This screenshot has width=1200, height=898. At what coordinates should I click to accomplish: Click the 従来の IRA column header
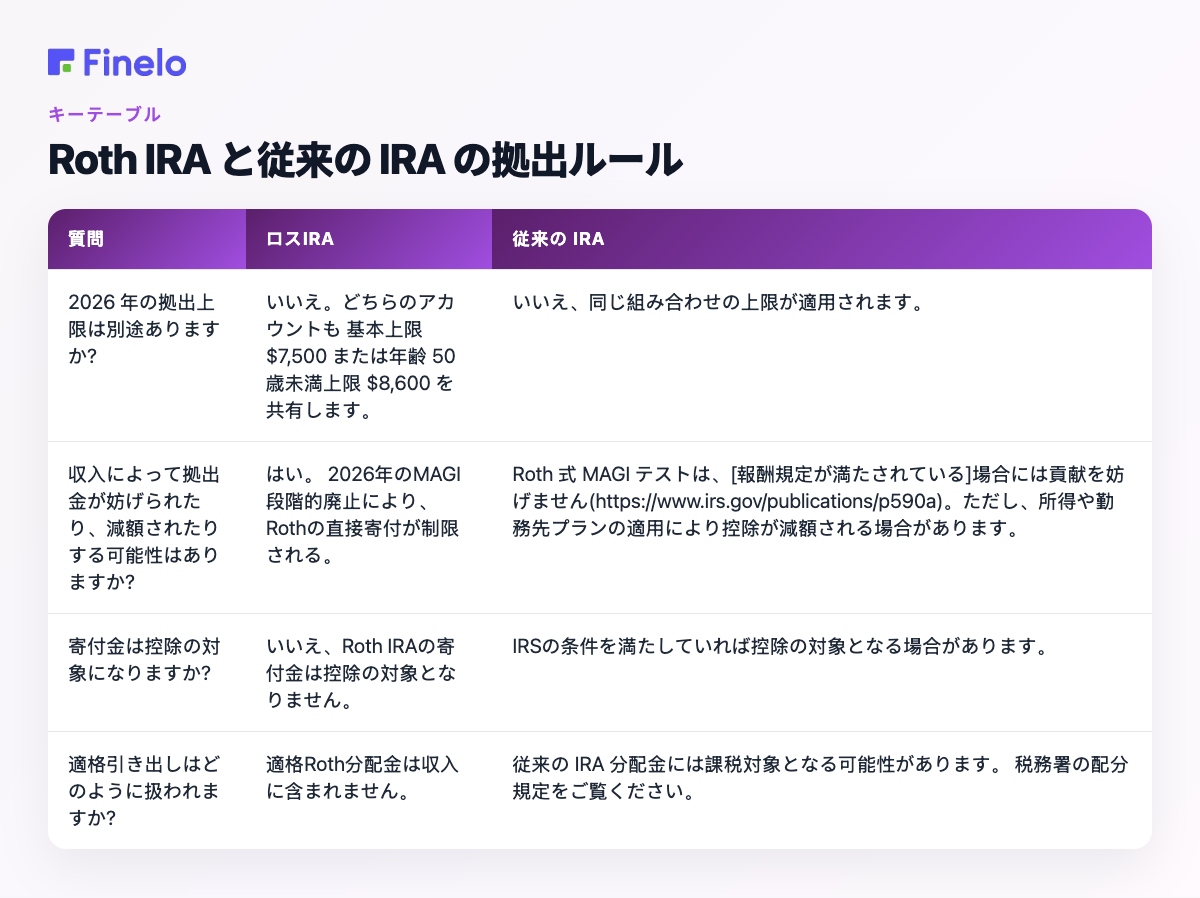(822, 239)
